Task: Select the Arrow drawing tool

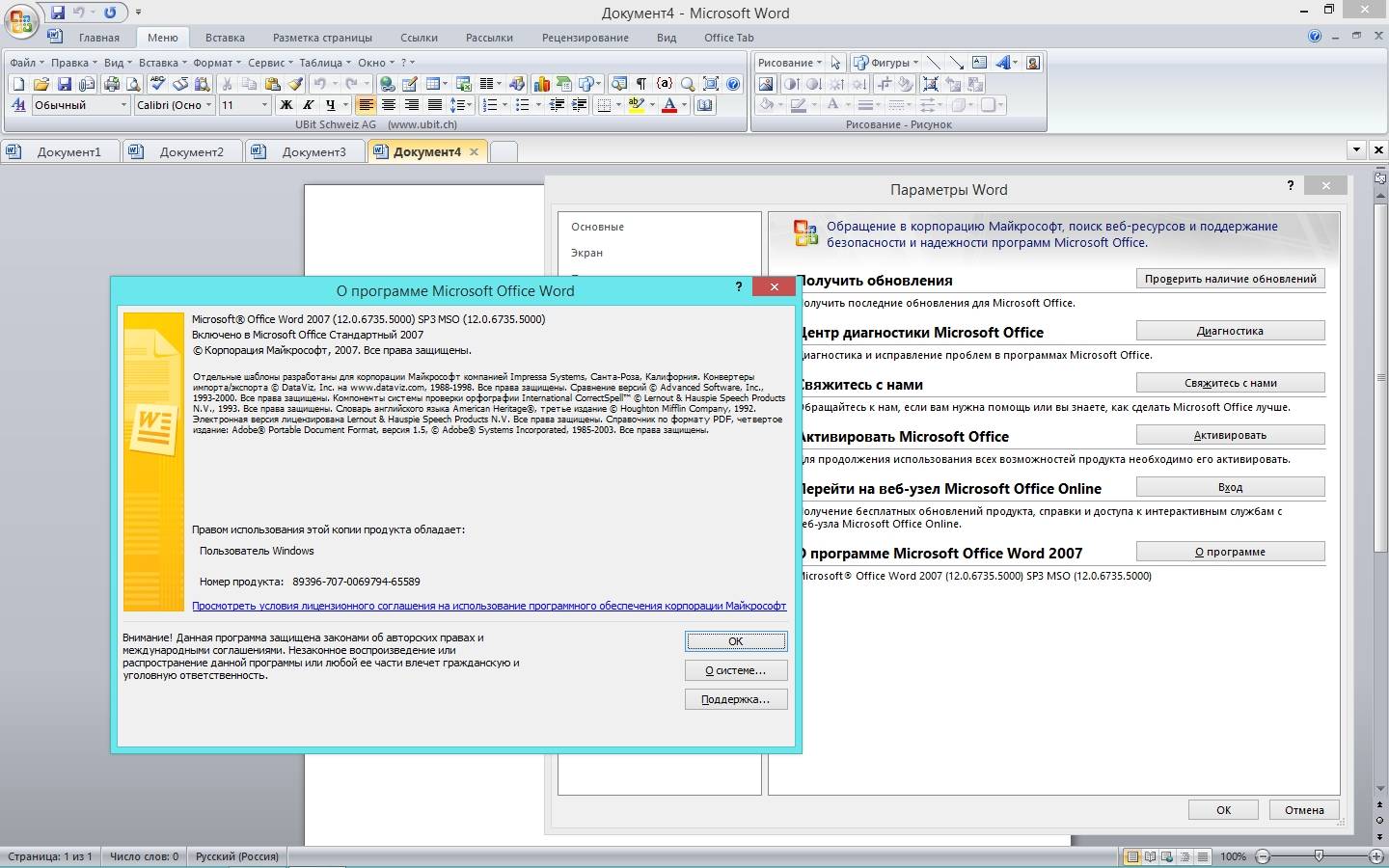Action: 956,63
